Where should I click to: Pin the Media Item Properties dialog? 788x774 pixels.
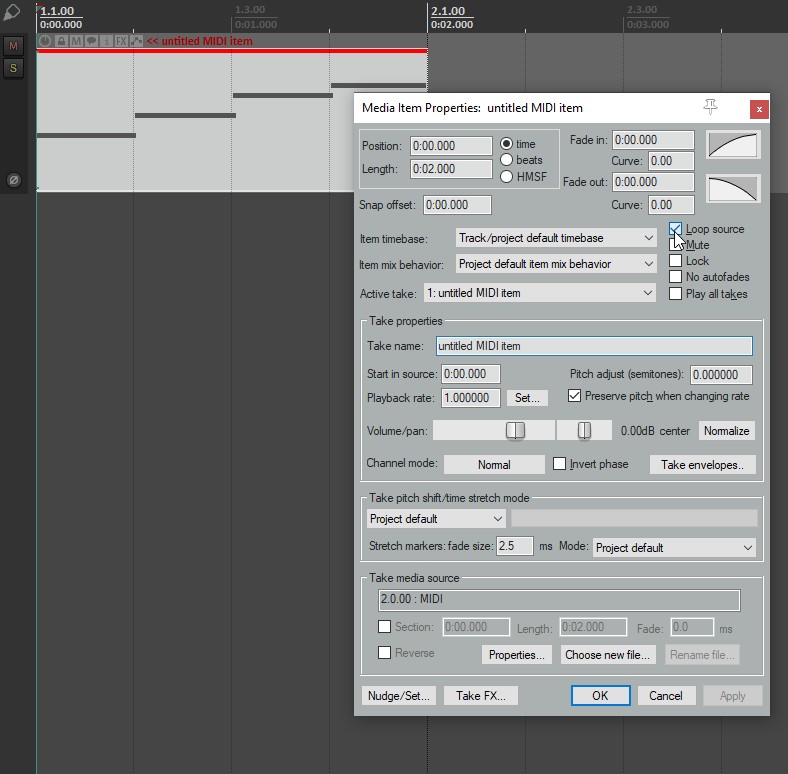711,107
